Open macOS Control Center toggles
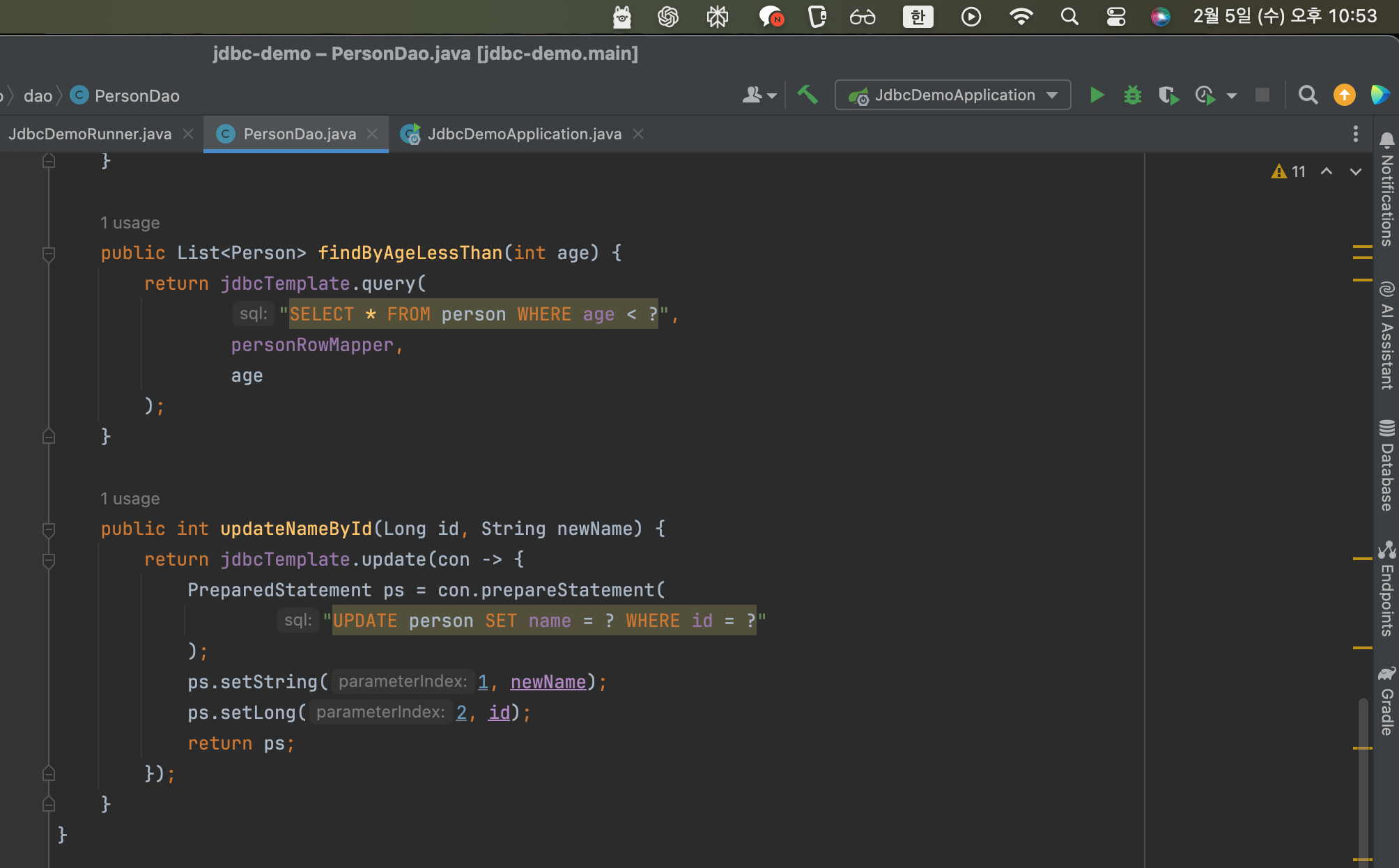Screen dimensions: 1399x868 click(1115, 17)
